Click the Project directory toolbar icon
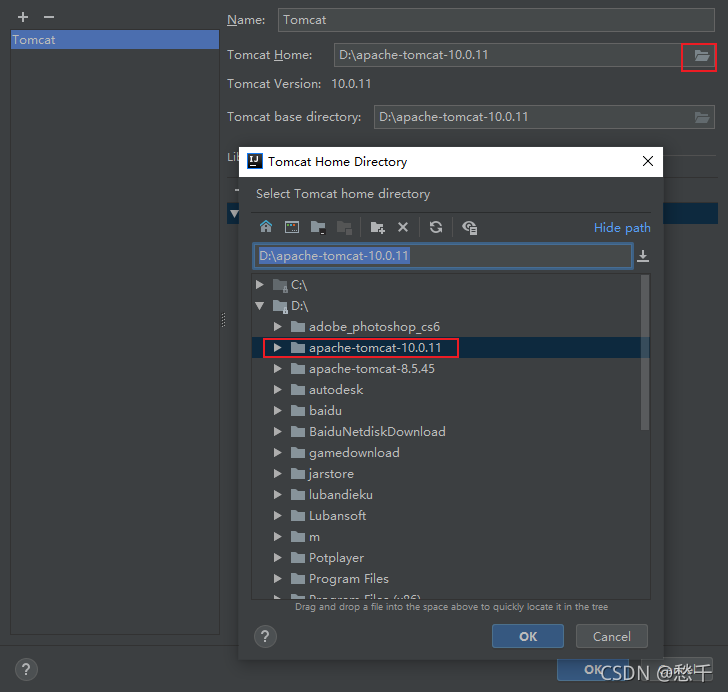The image size is (728, 692). (x=318, y=227)
